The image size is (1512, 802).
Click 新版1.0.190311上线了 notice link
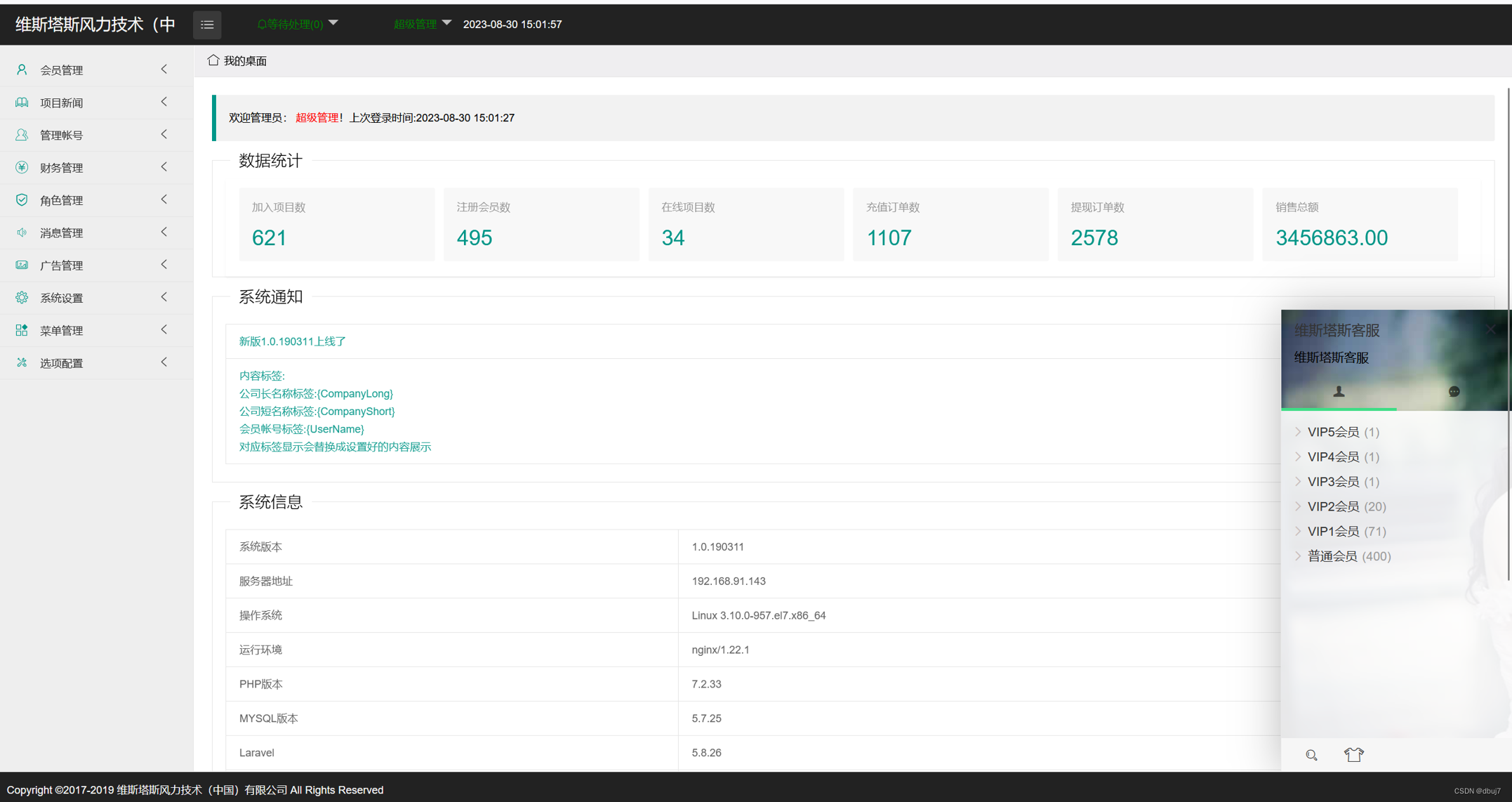coord(292,341)
